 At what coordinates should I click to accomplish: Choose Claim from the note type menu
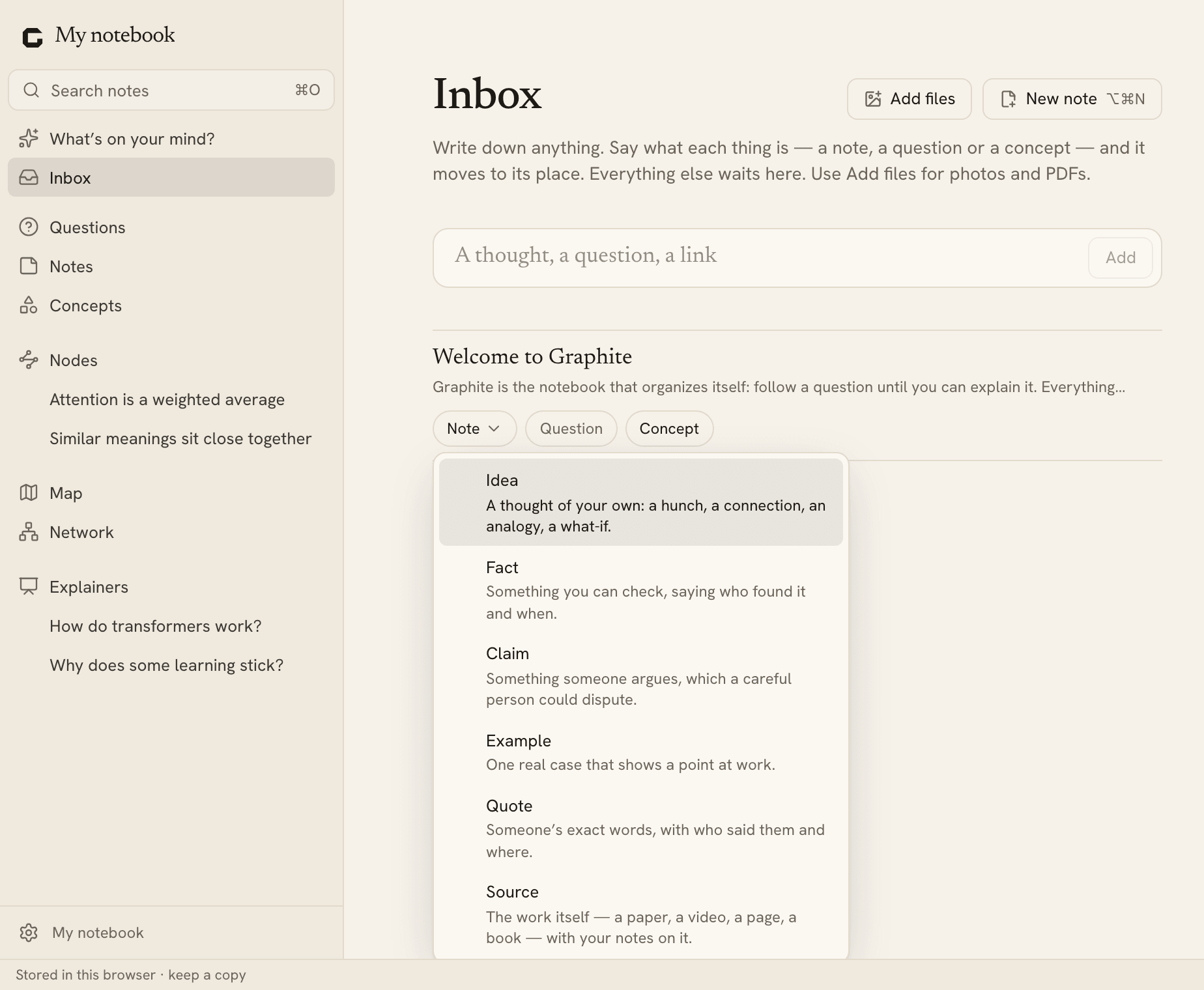(x=641, y=676)
